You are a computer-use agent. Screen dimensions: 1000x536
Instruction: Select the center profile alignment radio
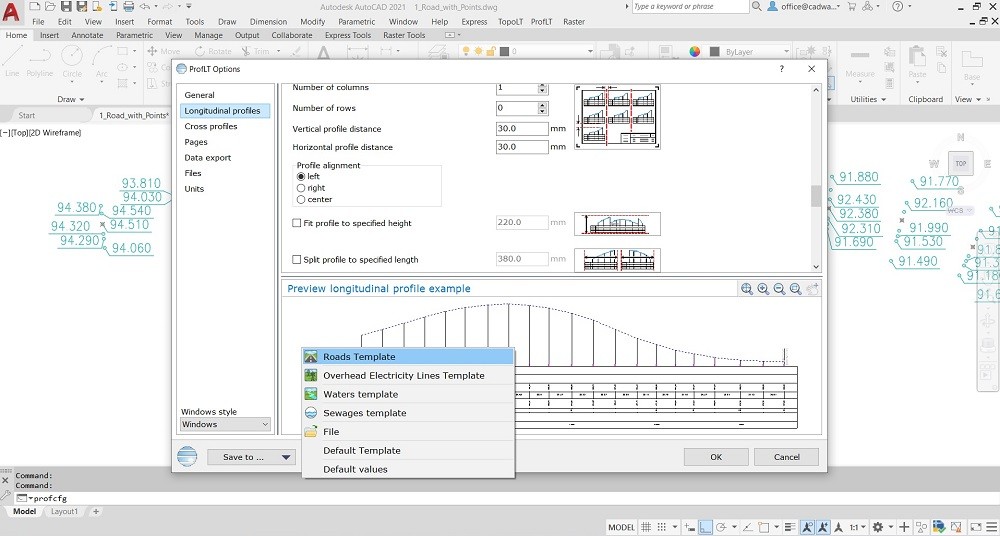tap(301, 199)
